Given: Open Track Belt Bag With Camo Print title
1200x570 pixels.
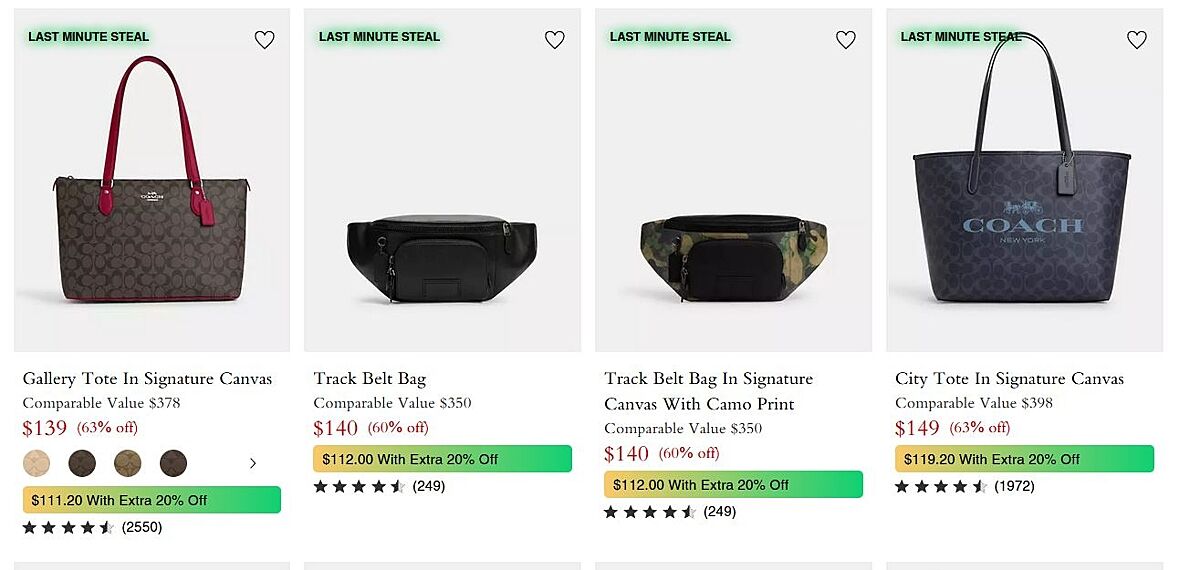Looking at the screenshot, I should coord(708,391).
